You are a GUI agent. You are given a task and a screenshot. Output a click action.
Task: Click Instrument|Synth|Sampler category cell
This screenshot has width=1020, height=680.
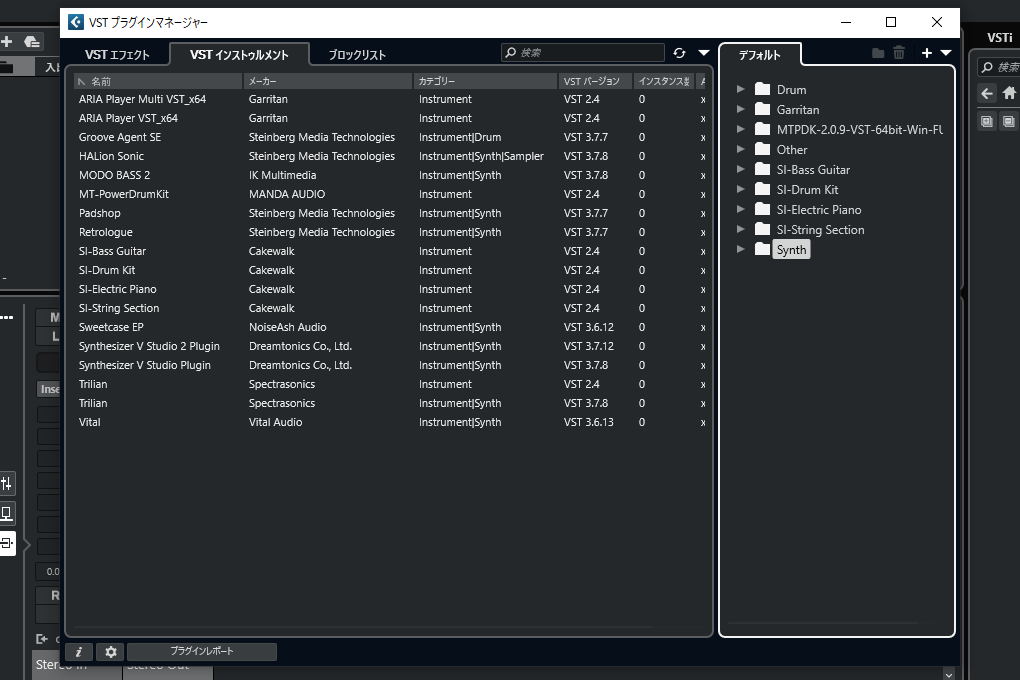(x=481, y=156)
